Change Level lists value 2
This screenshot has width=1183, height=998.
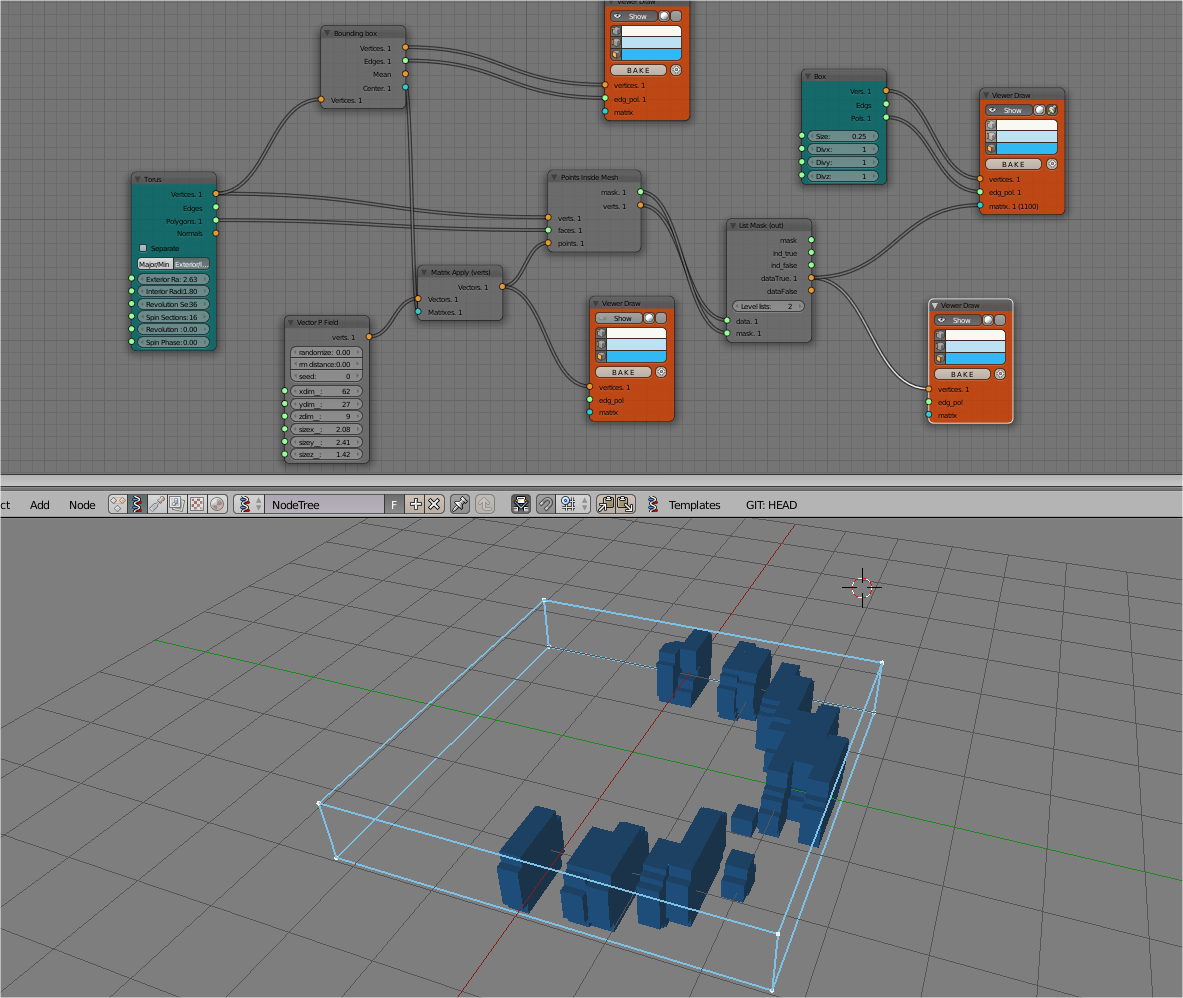pyautogui.click(x=768, y=306)
